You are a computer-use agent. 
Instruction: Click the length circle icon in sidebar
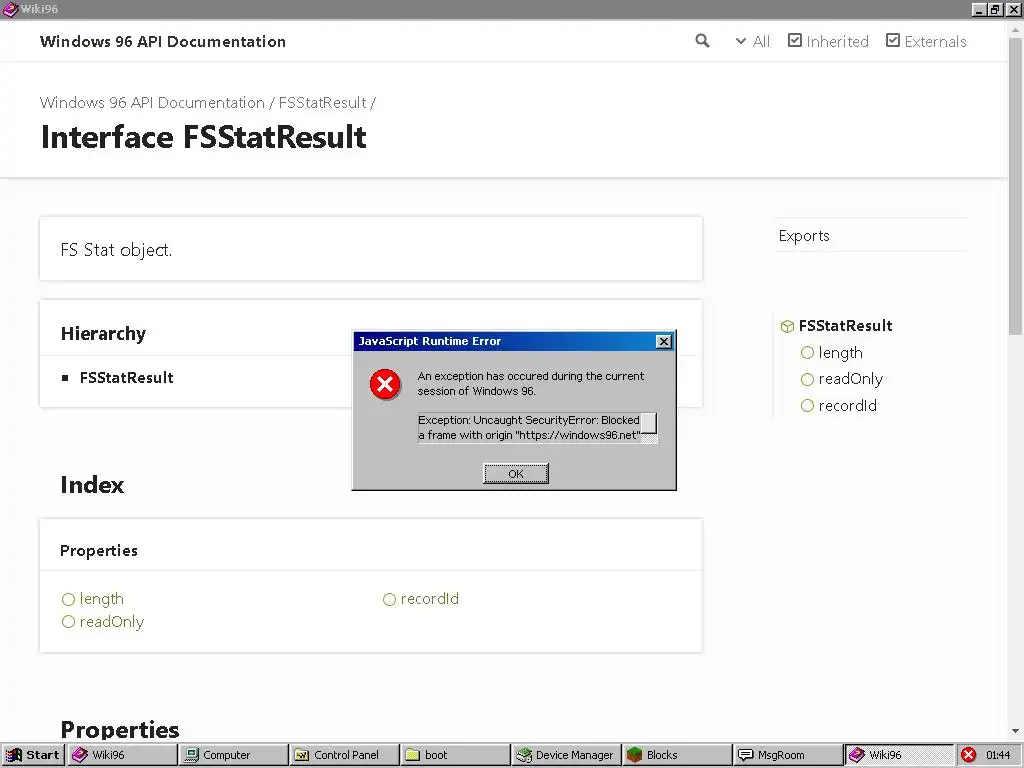point(807,353)
